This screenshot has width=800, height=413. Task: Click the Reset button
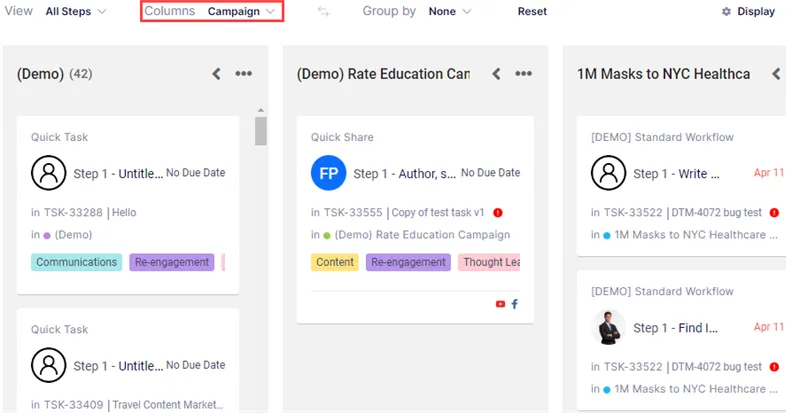[532, 11]
